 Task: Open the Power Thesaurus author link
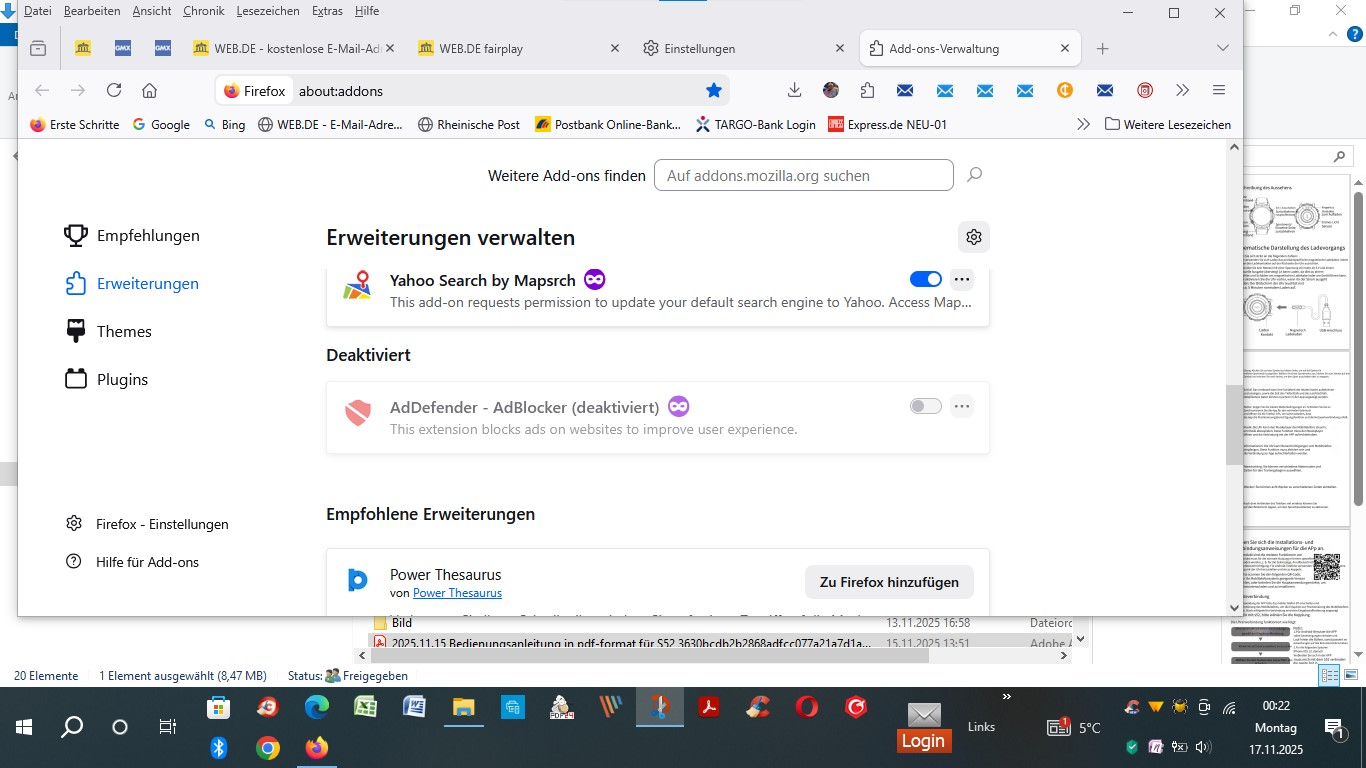[x=457, y=593]
